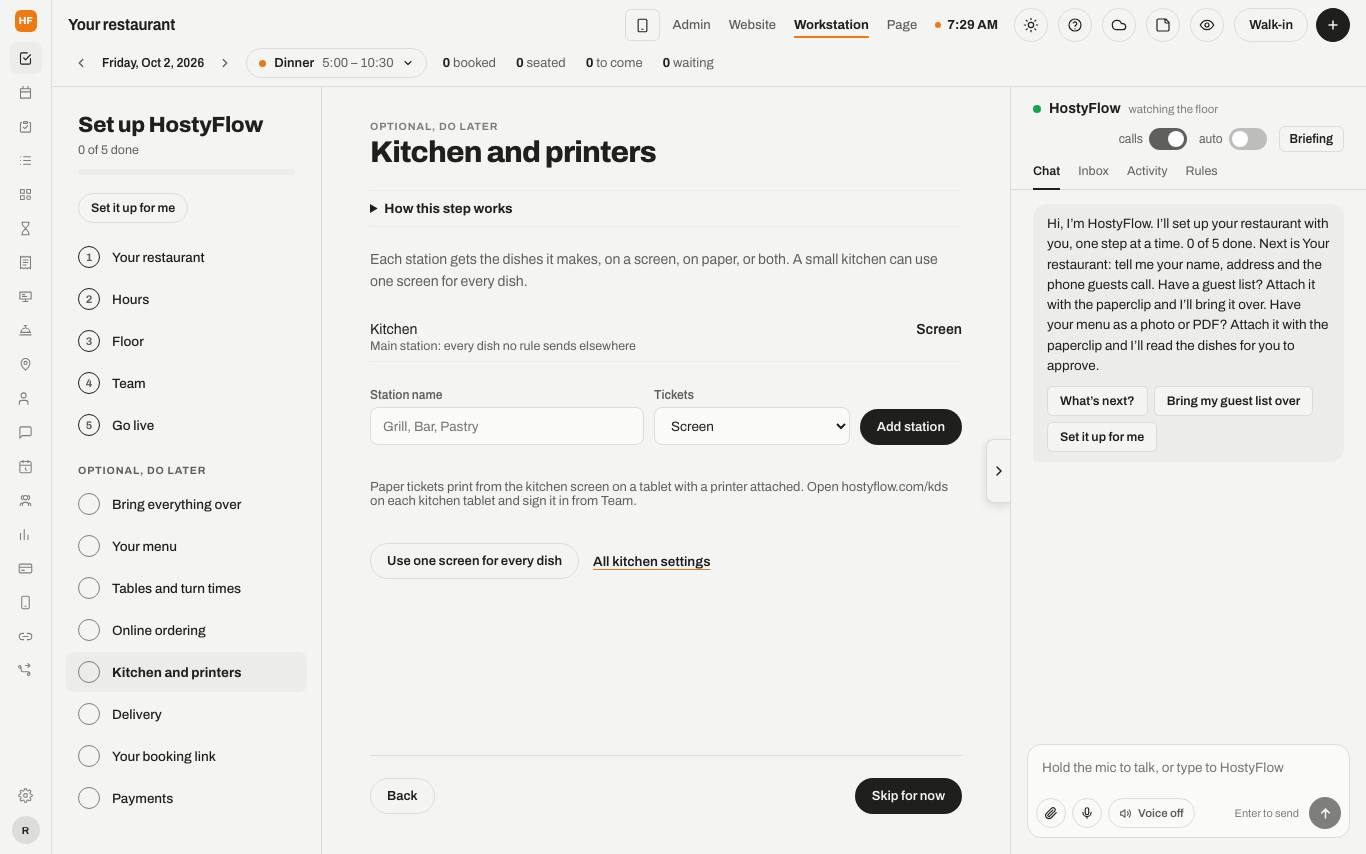The height and width of the screenshot is (854, 1366).
Task: Open the bar chart reports icon
Action: tap(25, 535)
